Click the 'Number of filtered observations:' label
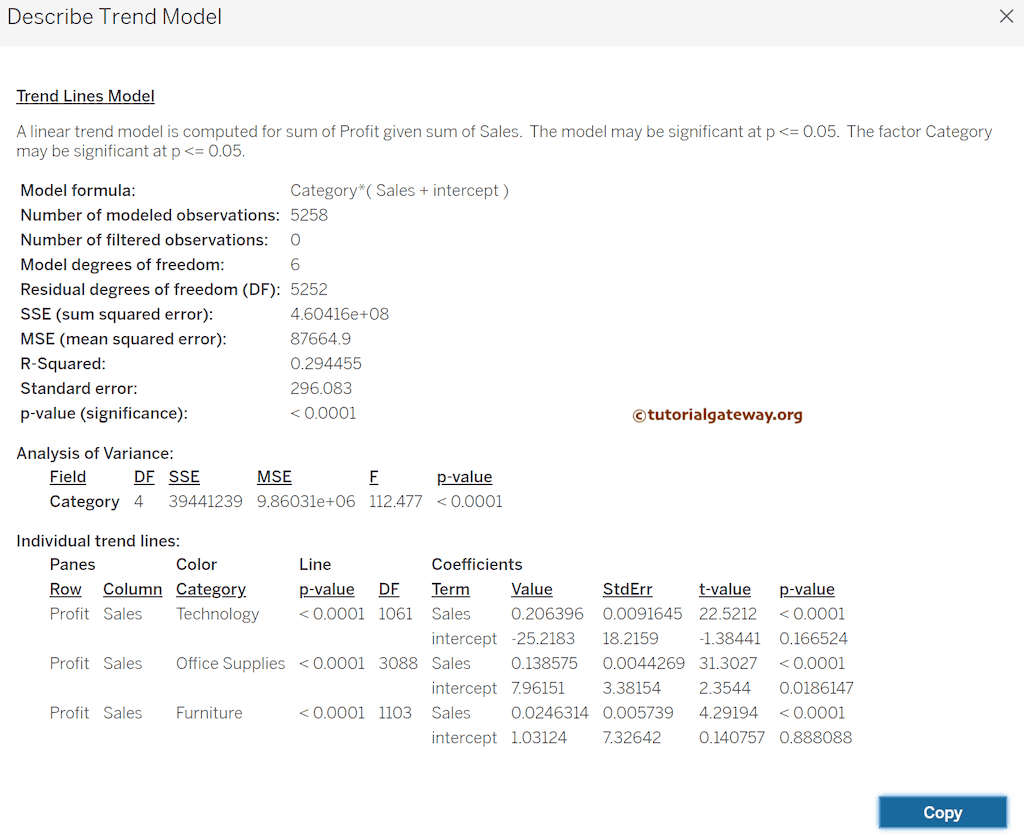The width and height of the screenshot is (1024, 837). pyautogui.click(x=144, y=240)
